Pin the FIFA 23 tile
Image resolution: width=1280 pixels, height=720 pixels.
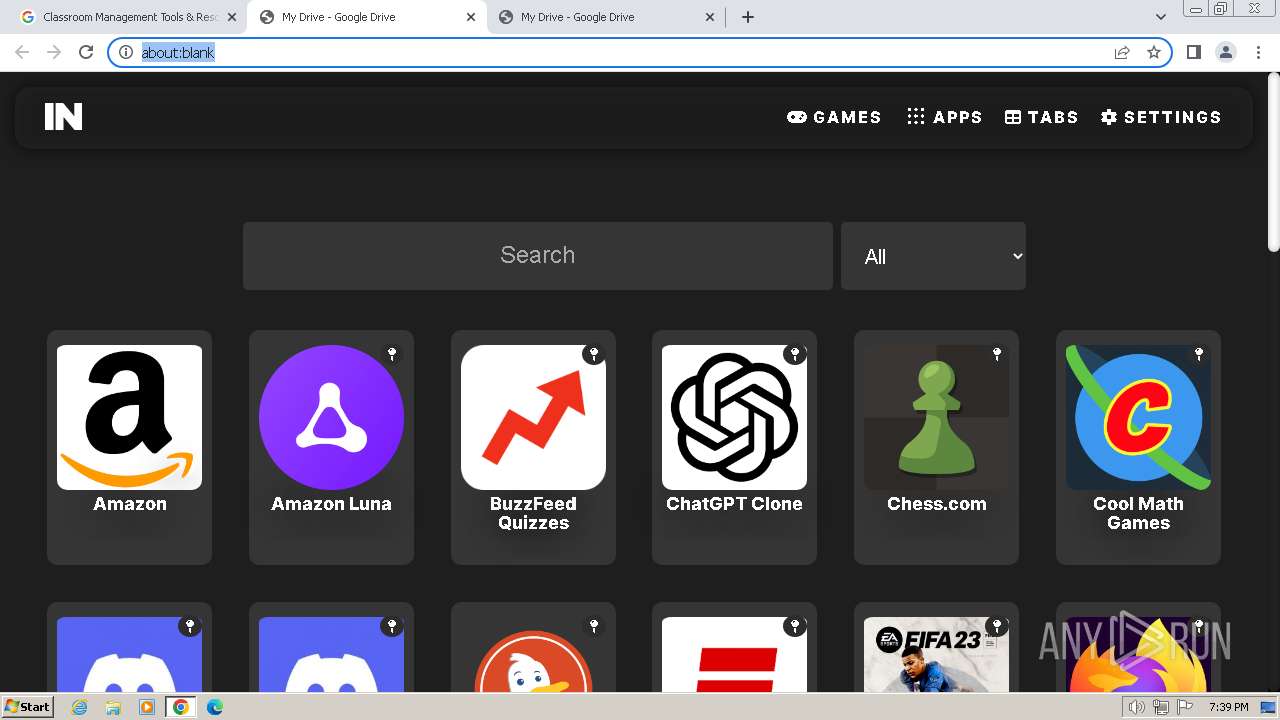point(997,626)
